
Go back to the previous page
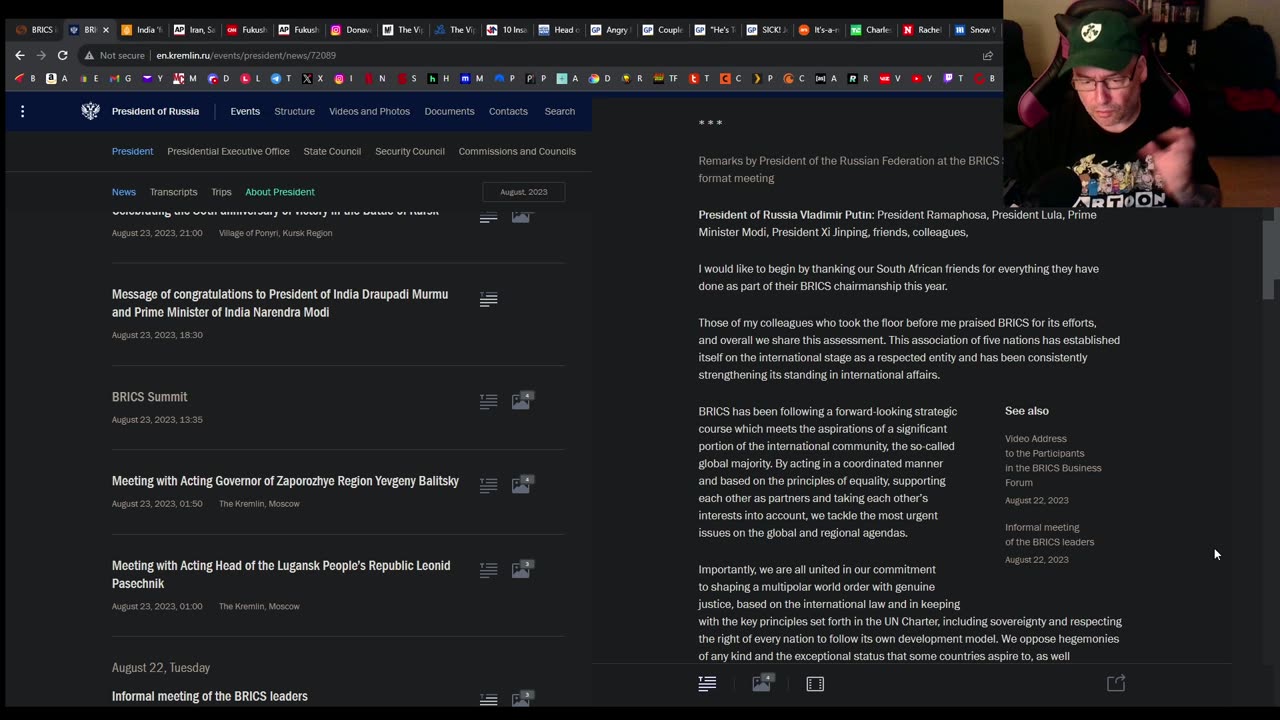(19, 55)
